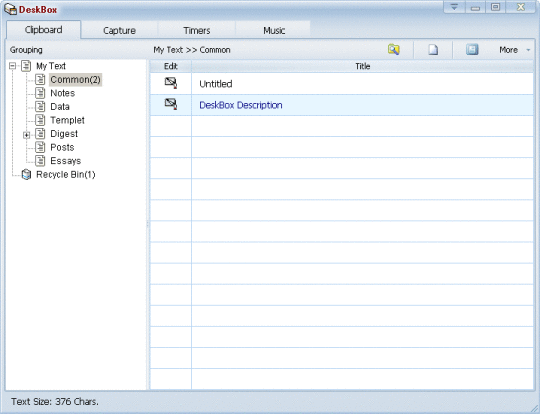This screenshot has width=540, height=414.
Task: Select the My Text root label
Action: pos(51,66)
